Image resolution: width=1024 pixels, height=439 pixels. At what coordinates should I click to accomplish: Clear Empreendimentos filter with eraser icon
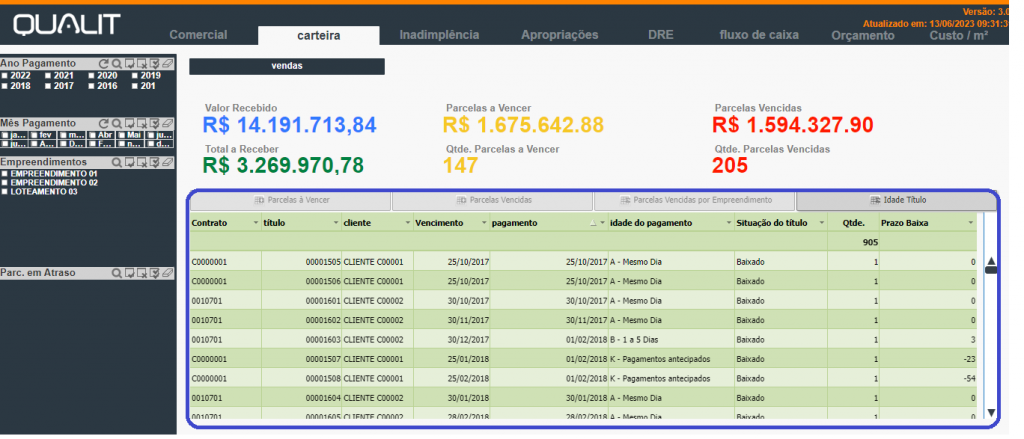168,163
